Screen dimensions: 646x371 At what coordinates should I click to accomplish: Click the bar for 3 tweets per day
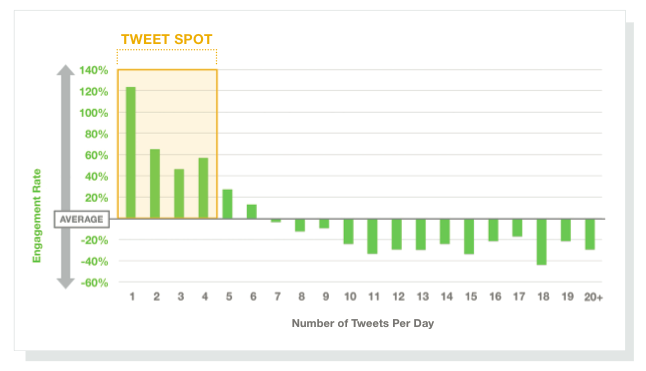point(179,194)
